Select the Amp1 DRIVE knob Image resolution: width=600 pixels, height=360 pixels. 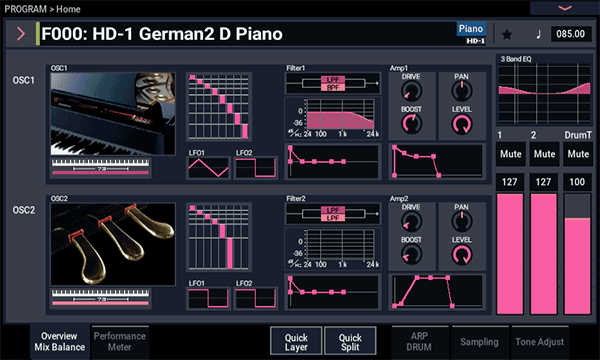(x=411, y=91)
